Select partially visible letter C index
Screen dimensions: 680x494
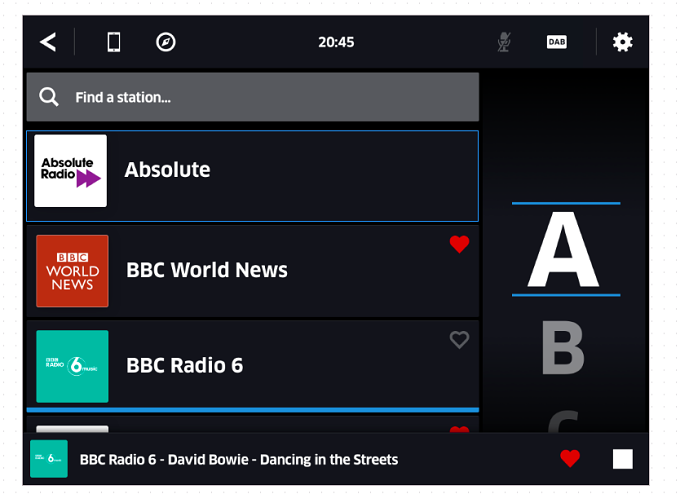point(563,422)
